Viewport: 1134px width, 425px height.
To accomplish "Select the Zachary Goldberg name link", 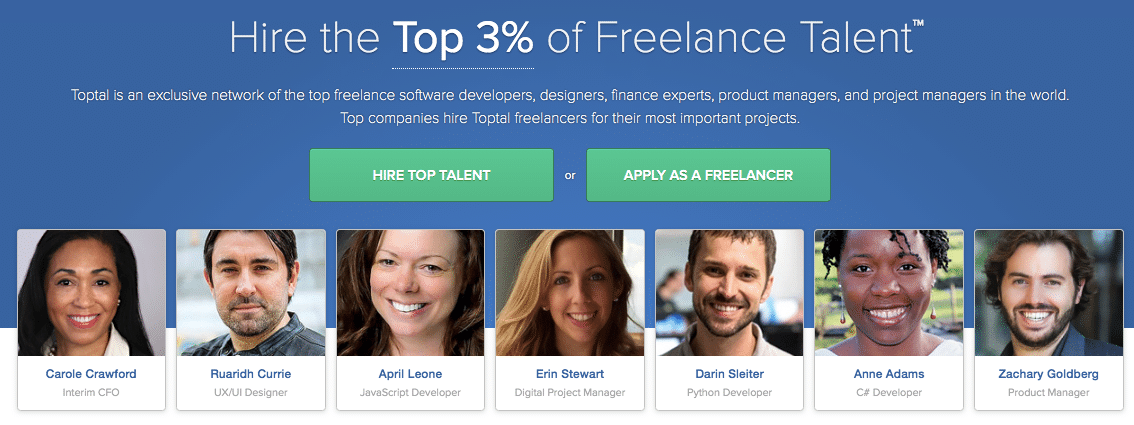I will [x=1049, y=374].
